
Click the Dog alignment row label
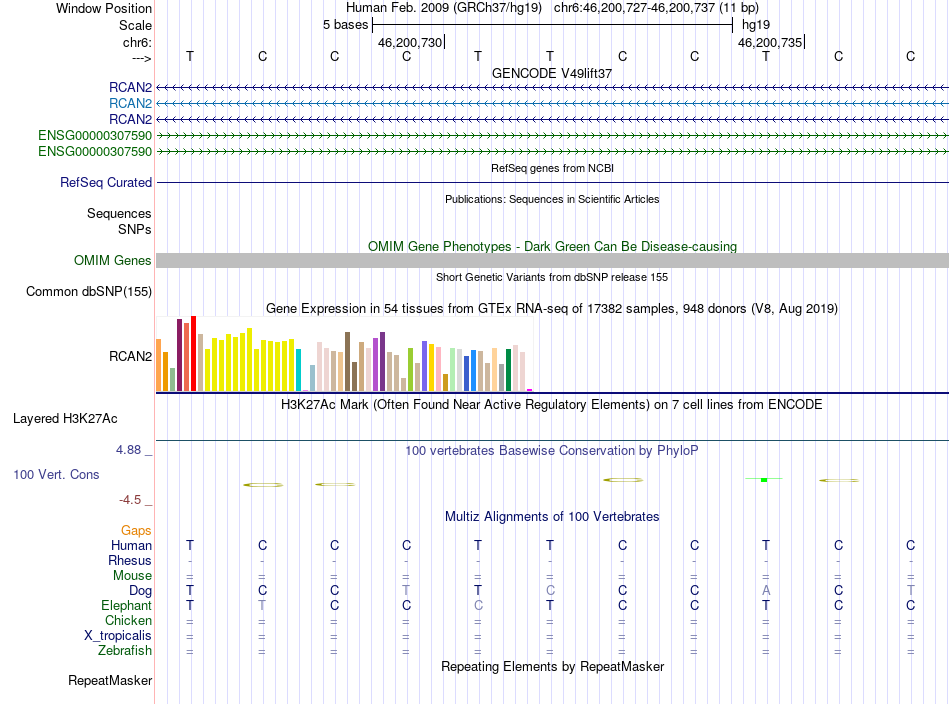click(140, 591)
